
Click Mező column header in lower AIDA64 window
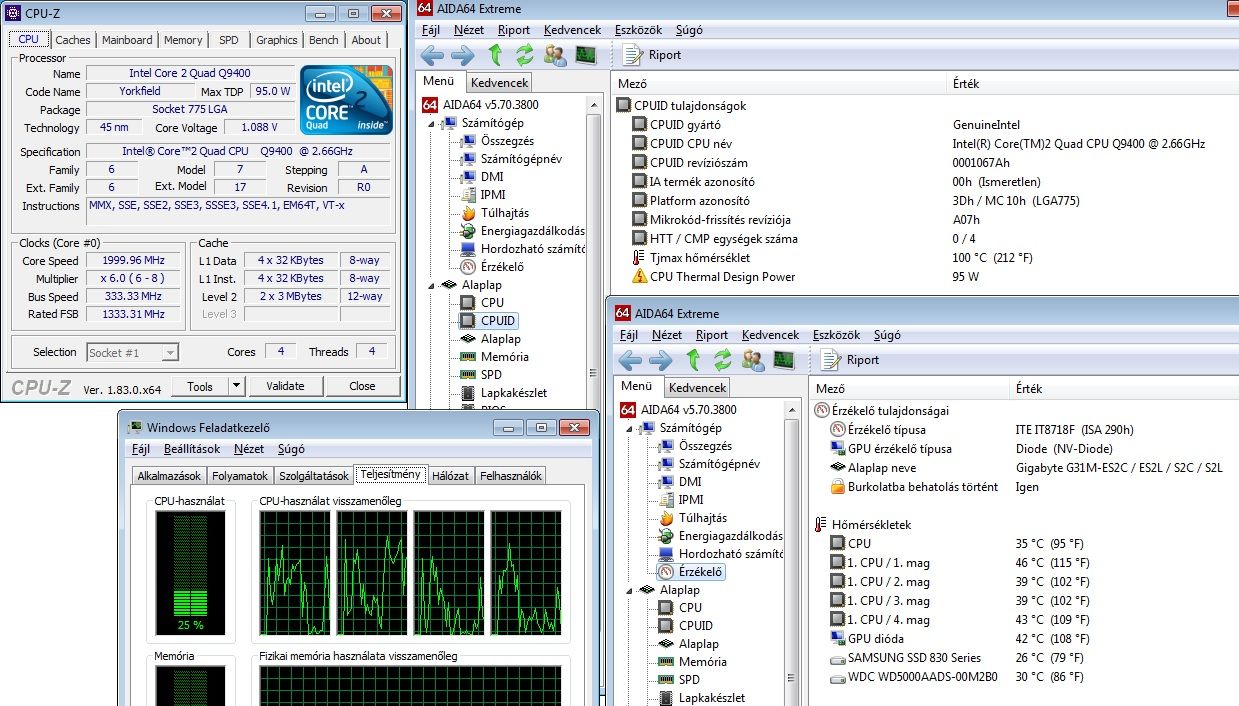[x=830, y=389]
